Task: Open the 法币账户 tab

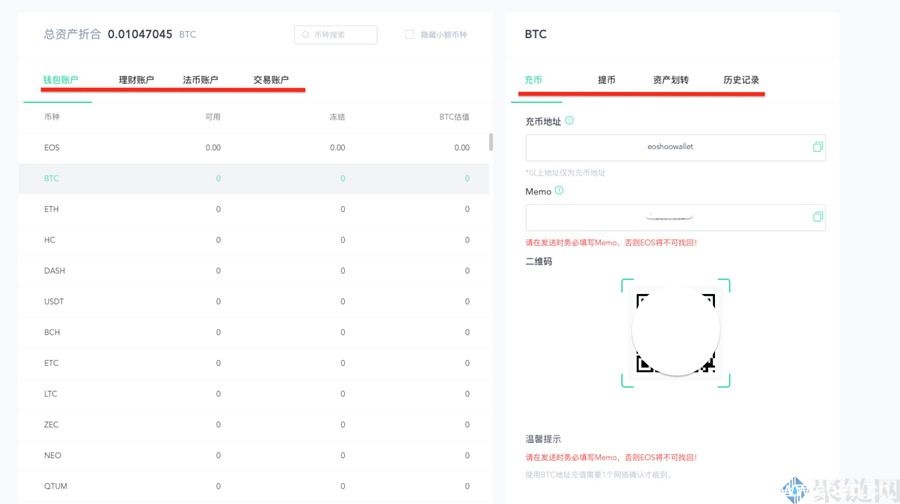Action: pos(200,80)
